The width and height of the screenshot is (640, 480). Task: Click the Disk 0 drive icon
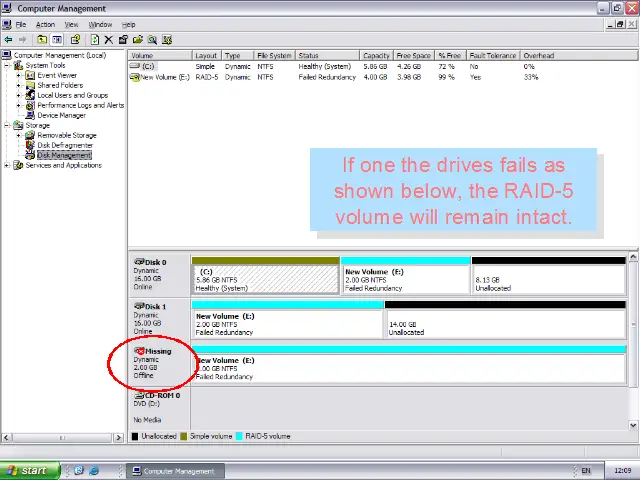click(139, 262)
